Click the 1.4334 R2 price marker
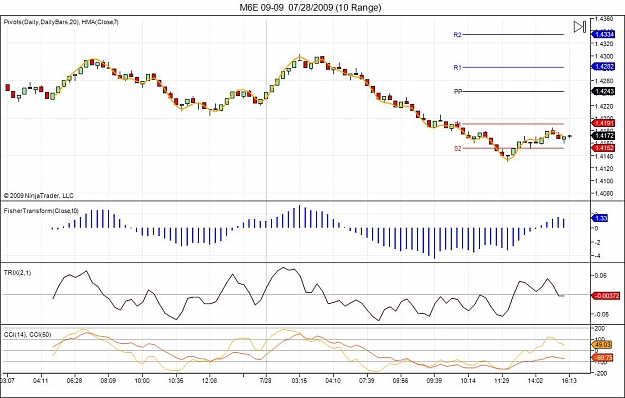 603,35
